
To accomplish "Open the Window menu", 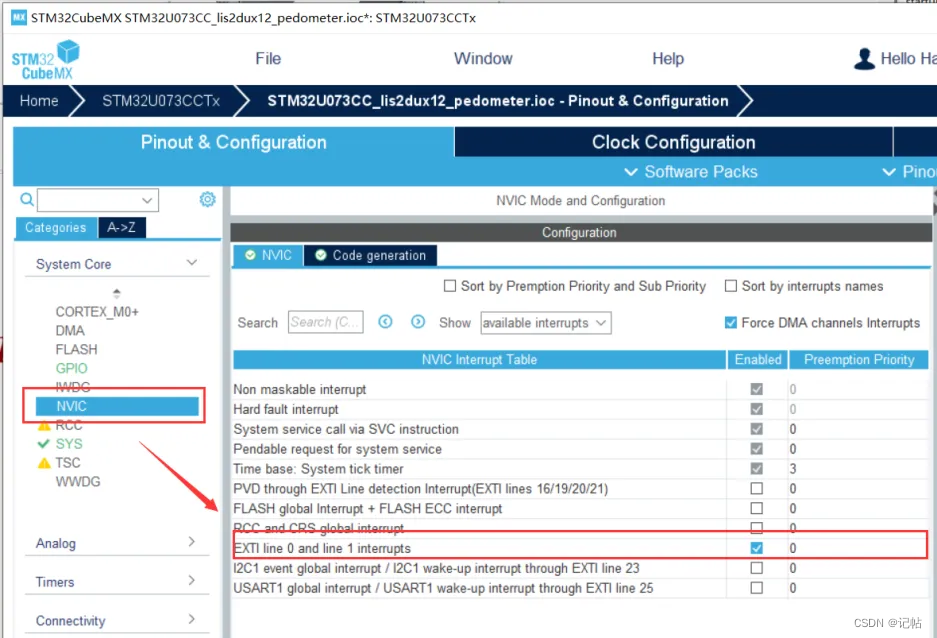I will pyautogui.click(x=483, y=59).
